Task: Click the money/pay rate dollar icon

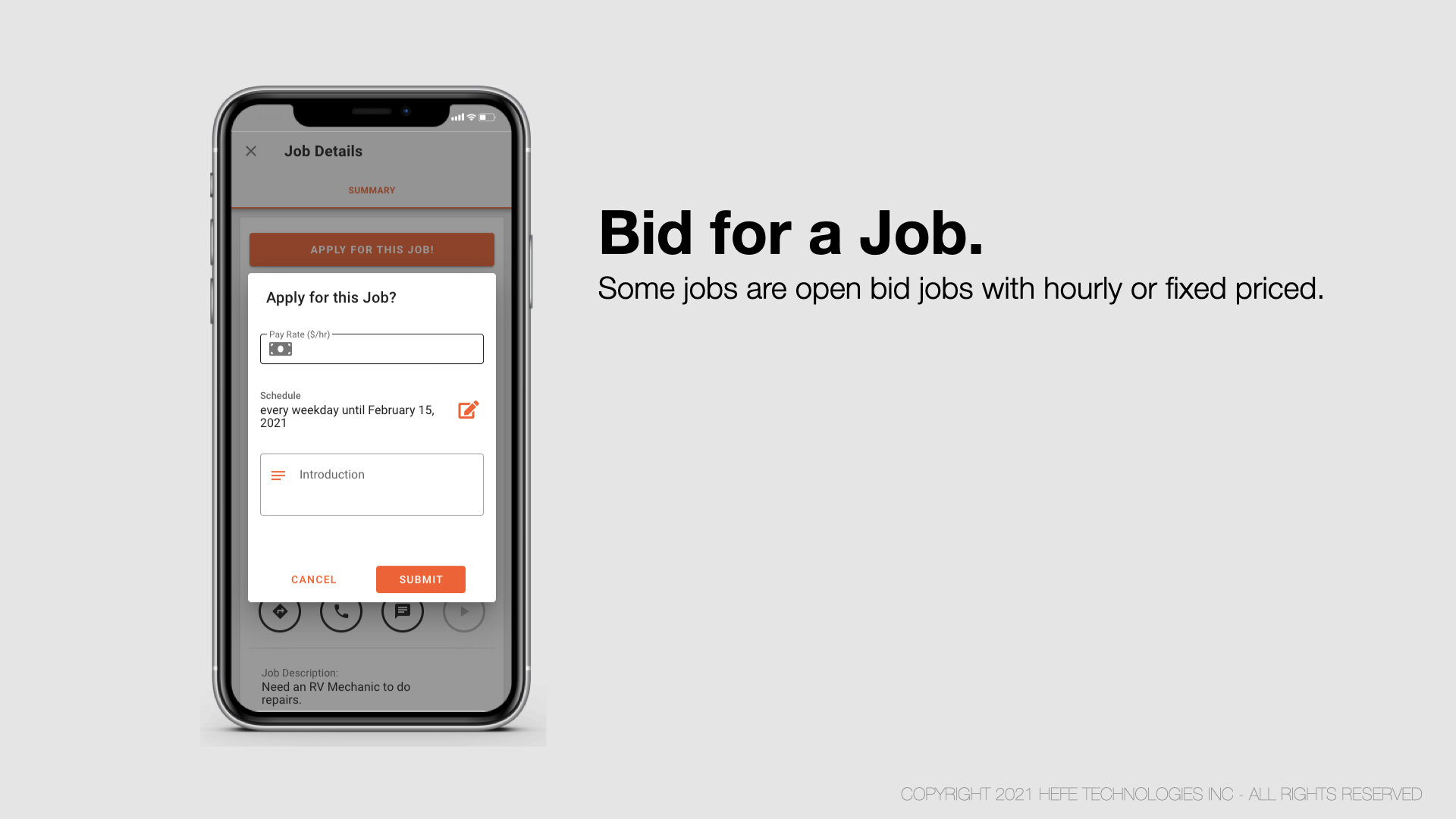Action: point(281,348)
